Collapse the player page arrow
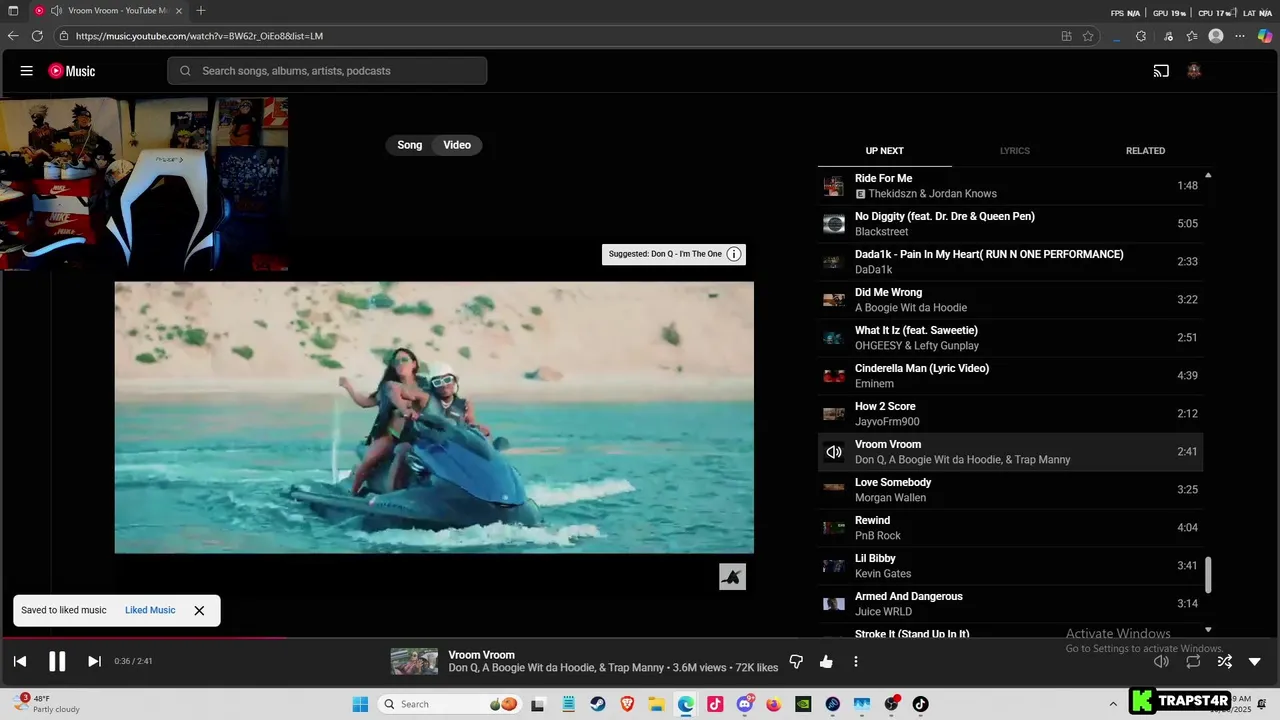Image resolution: width=1280 pixels, height=720 pixels. tap(1255, 661)
